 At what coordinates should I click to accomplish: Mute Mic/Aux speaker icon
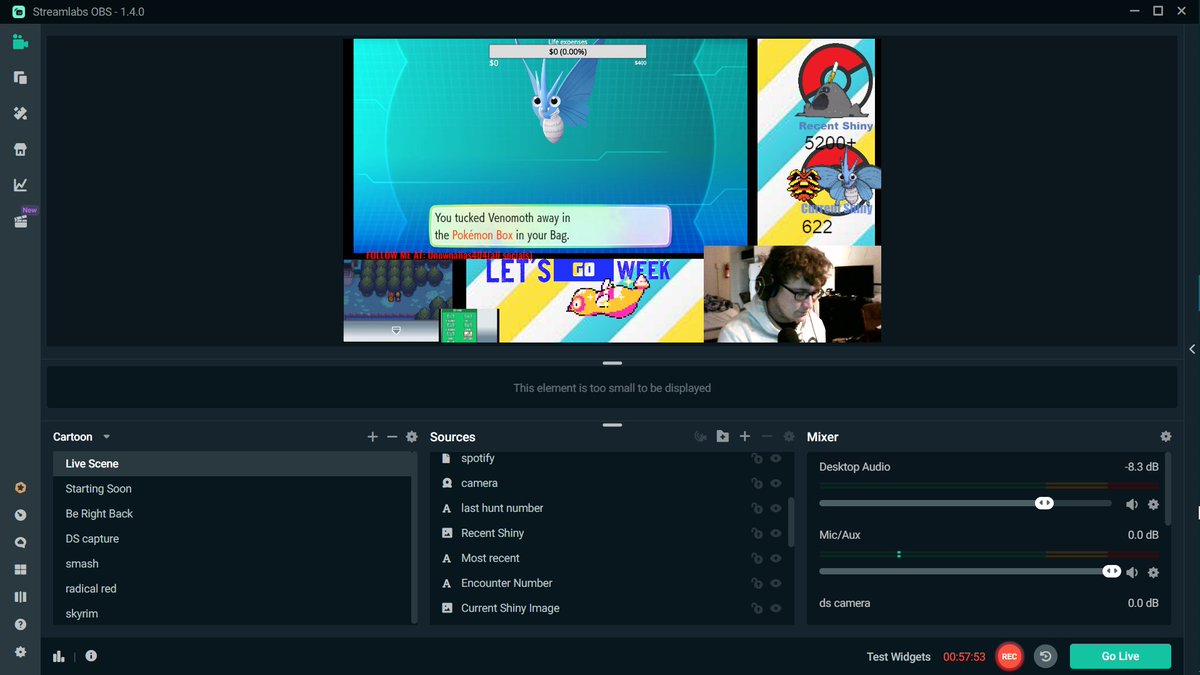click(x=1132, y=573)
